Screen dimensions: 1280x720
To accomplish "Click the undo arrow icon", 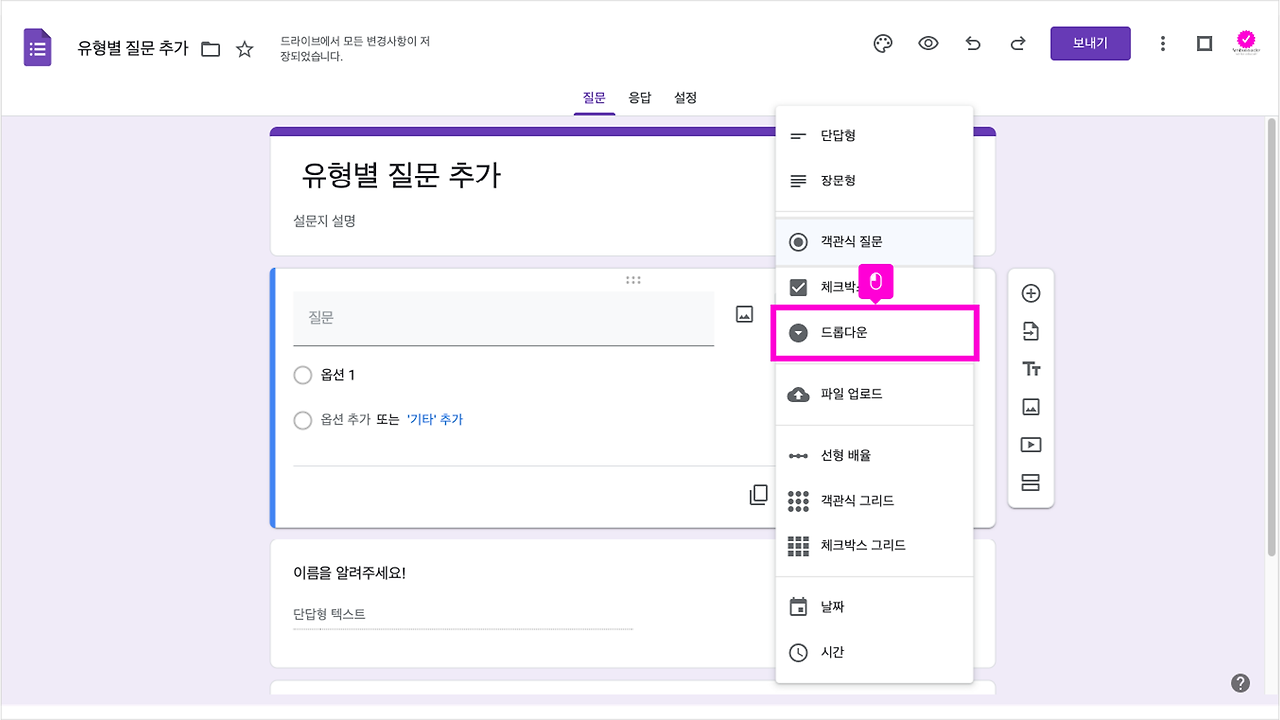I will [973, 43].
